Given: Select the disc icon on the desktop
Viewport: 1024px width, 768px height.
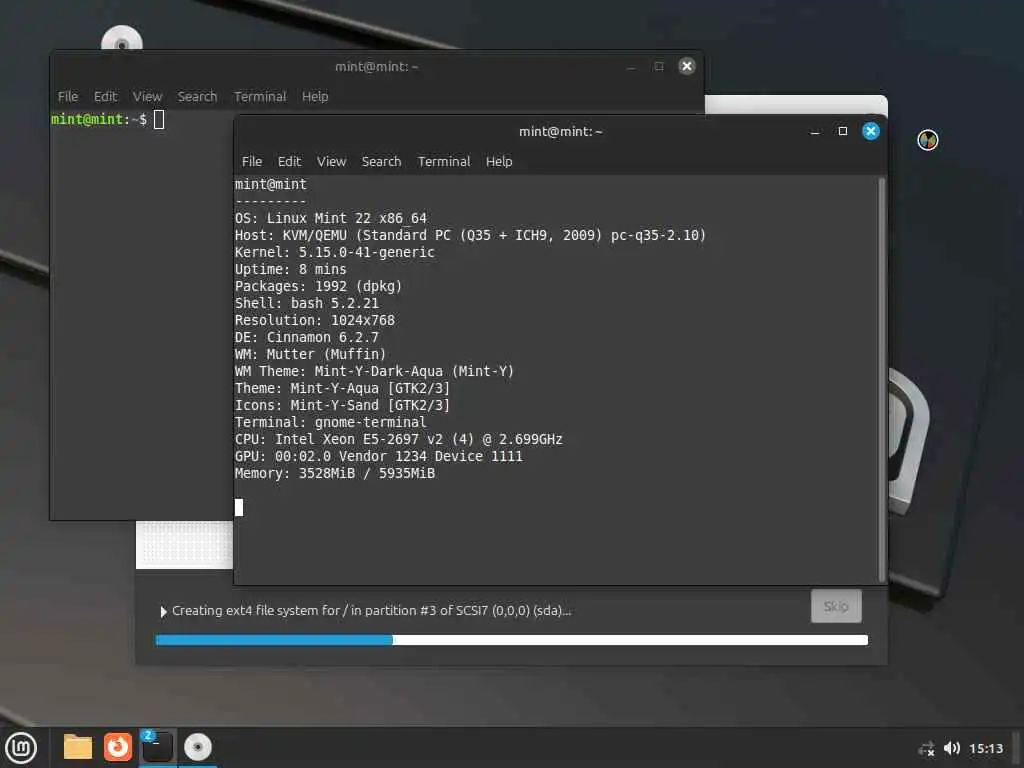Looking at the screenshot, I should click(x=121, y=39).
